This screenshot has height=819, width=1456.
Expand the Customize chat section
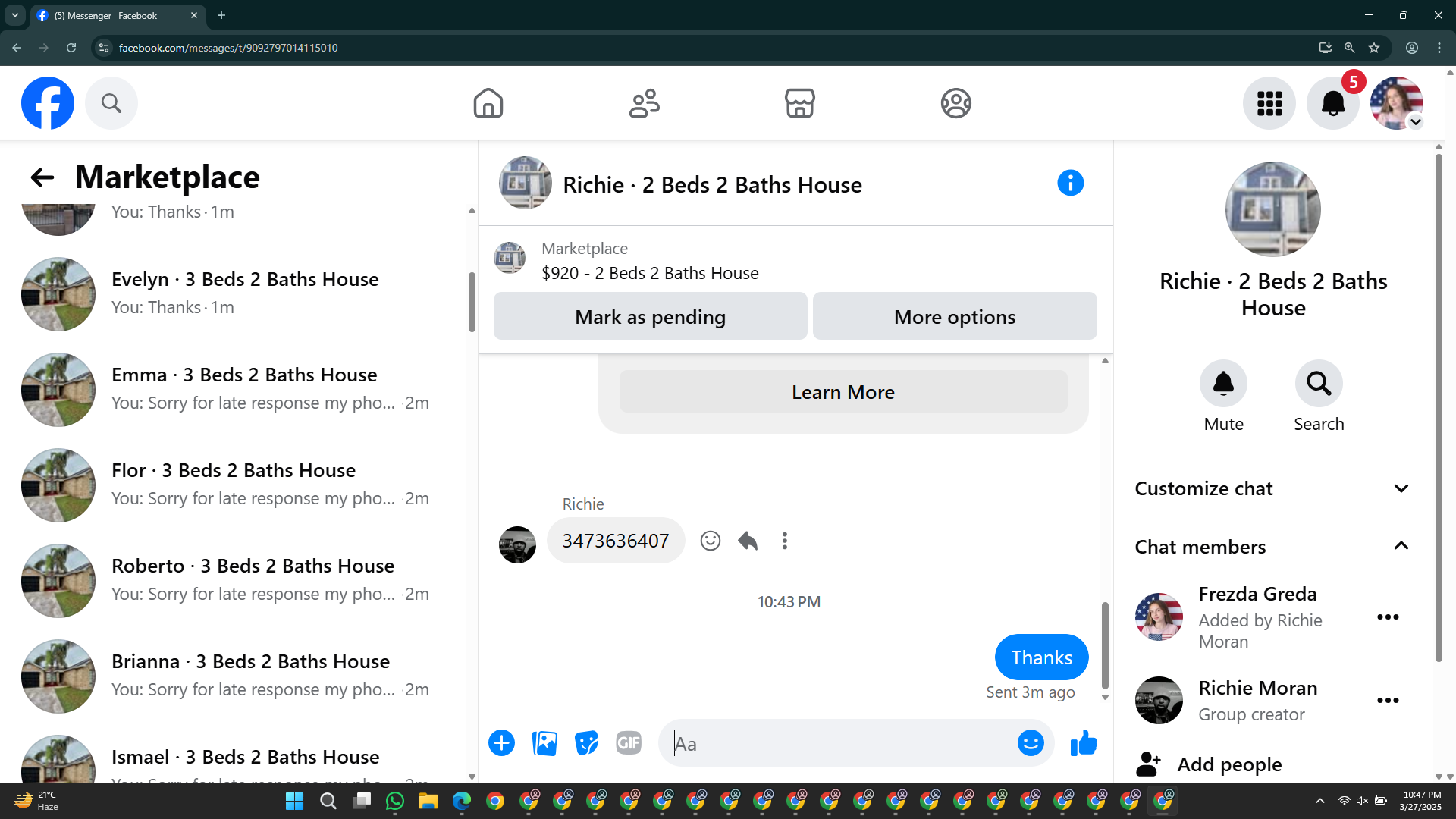(1272, 488)
